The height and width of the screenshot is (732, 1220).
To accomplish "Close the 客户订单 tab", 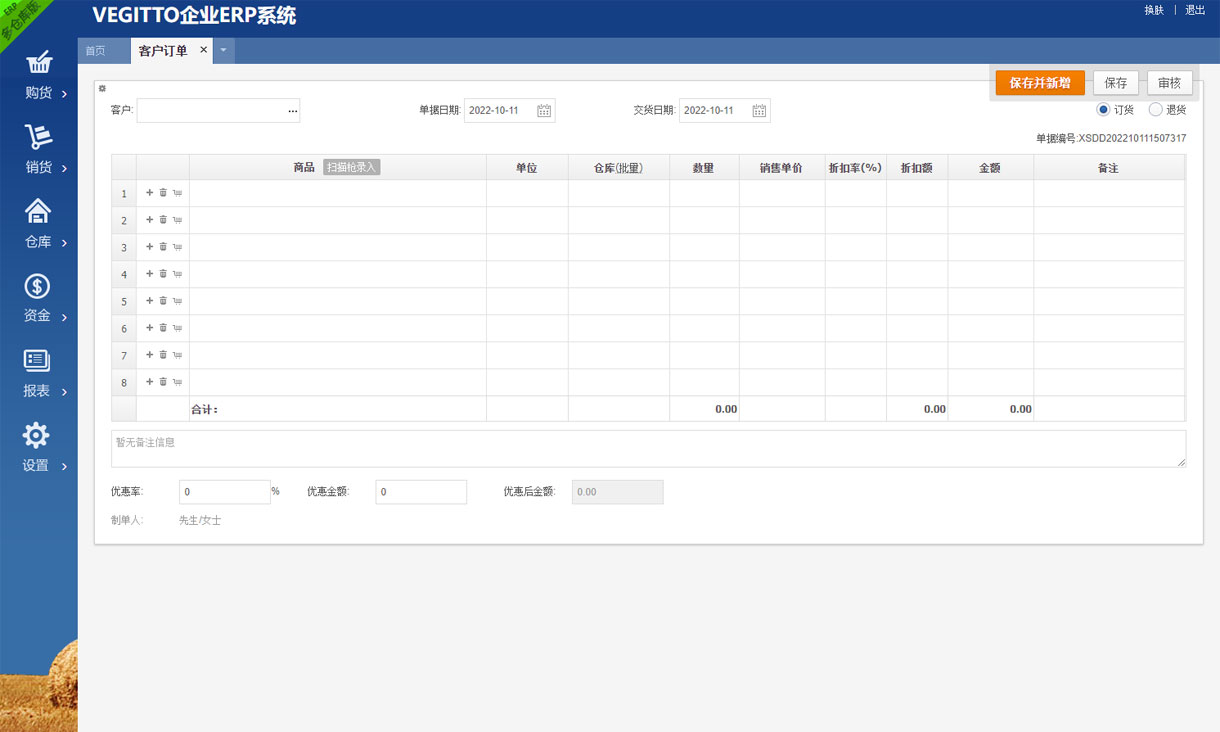I will 204,50.
